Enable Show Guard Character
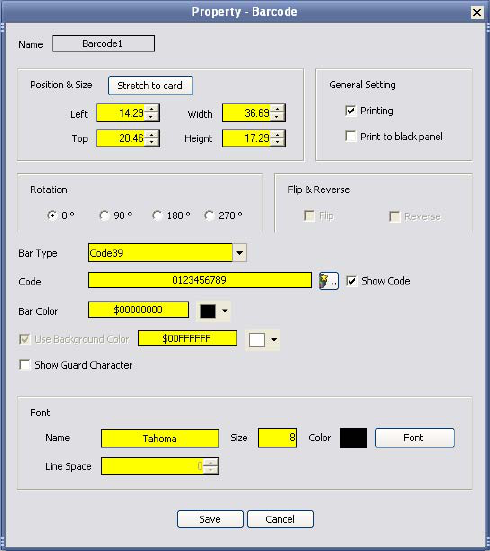The height and width of the screenshot is (551, 490). pos(25,365)
